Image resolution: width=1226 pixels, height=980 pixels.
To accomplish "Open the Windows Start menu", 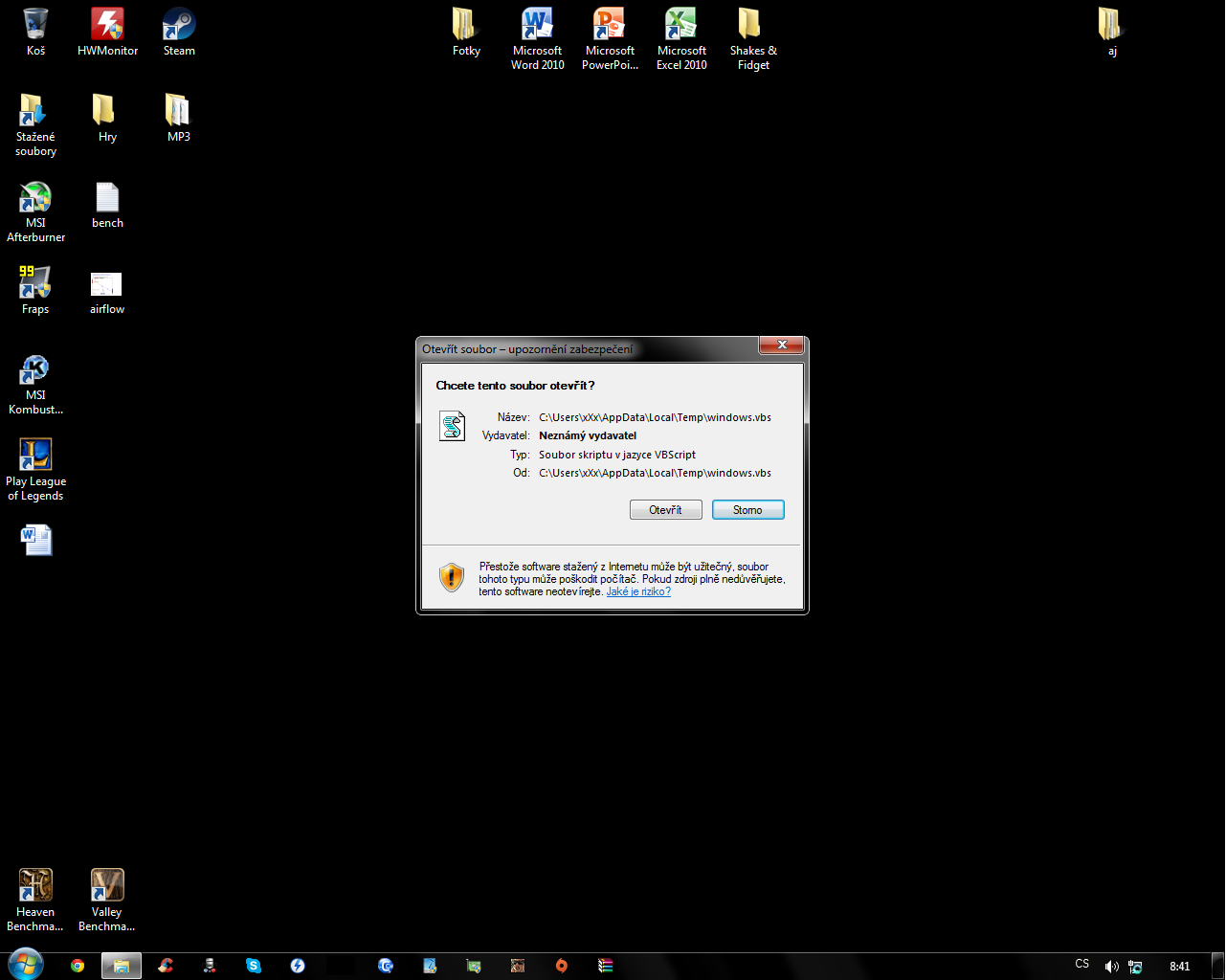I will click(x=26, y=965).
